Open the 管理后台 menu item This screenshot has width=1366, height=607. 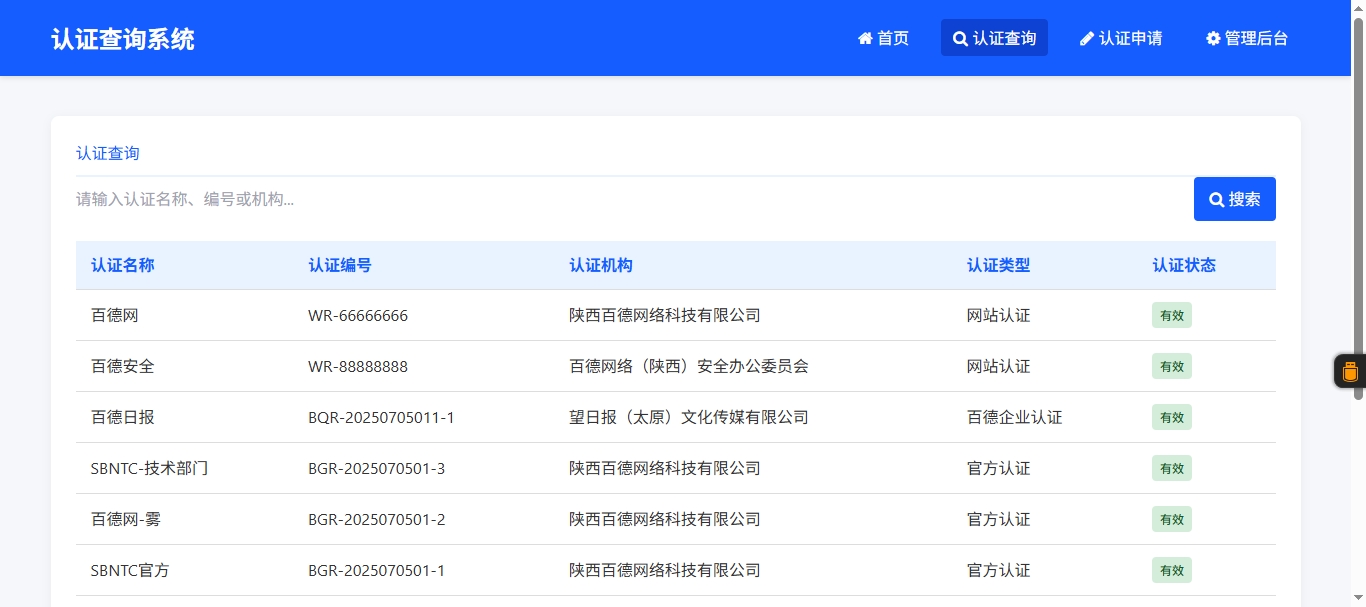pyautogui.click(x=1246, y=38)
